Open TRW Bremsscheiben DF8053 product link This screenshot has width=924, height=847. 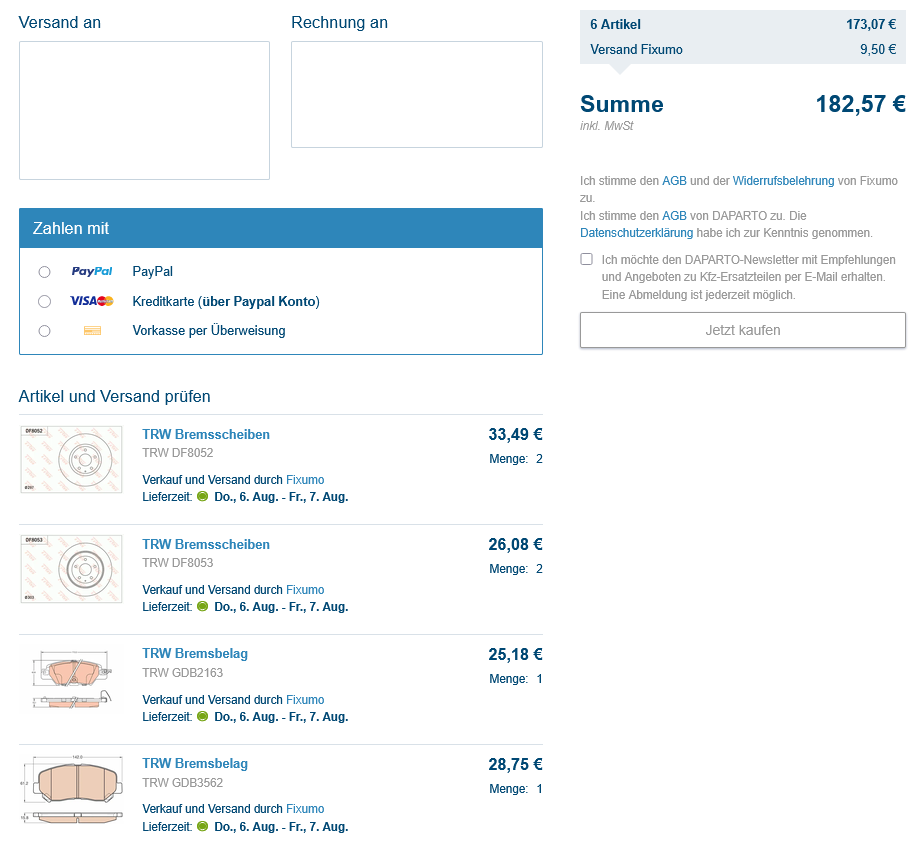point(206,544)
